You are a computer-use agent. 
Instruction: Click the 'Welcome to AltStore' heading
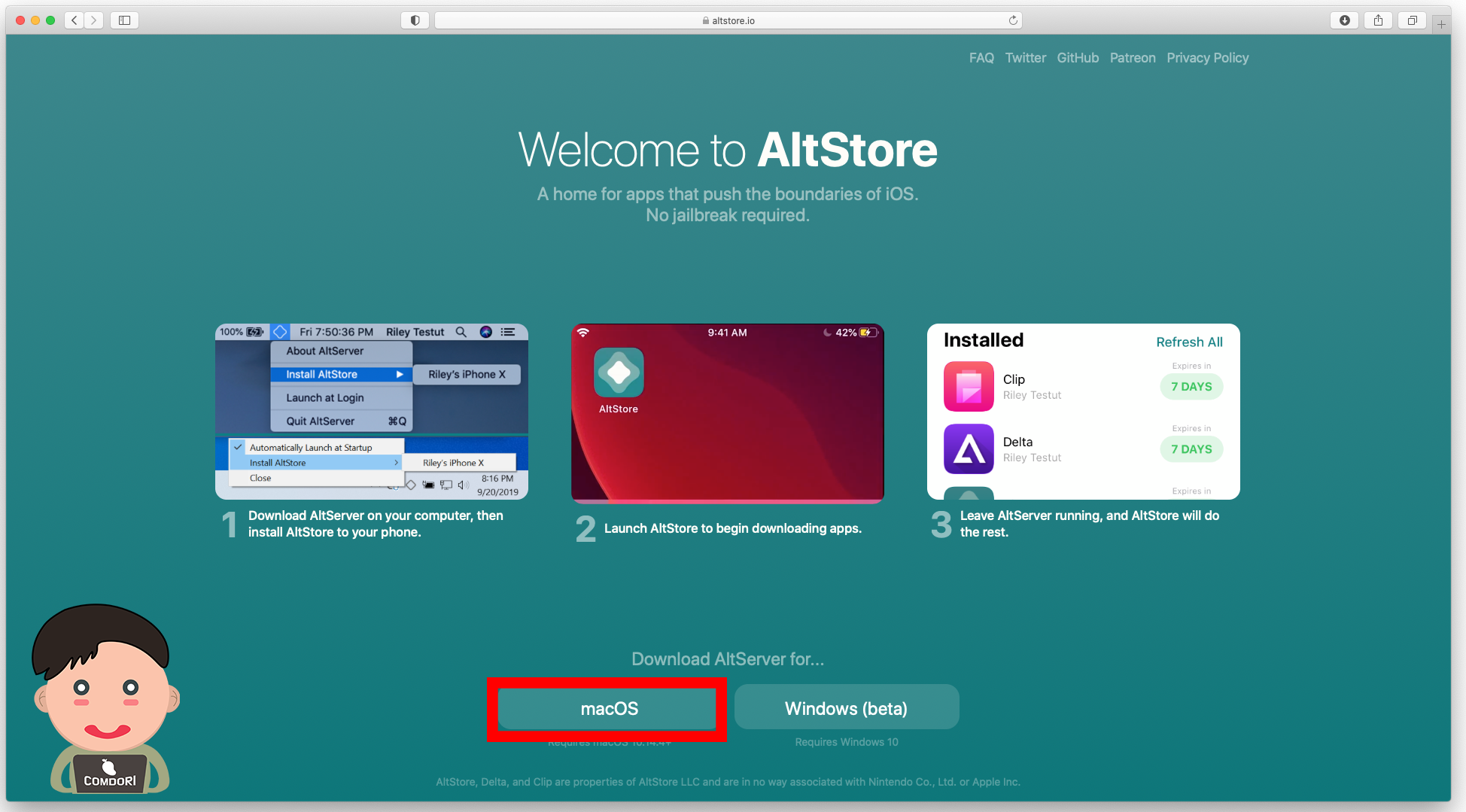click(727, 150)
